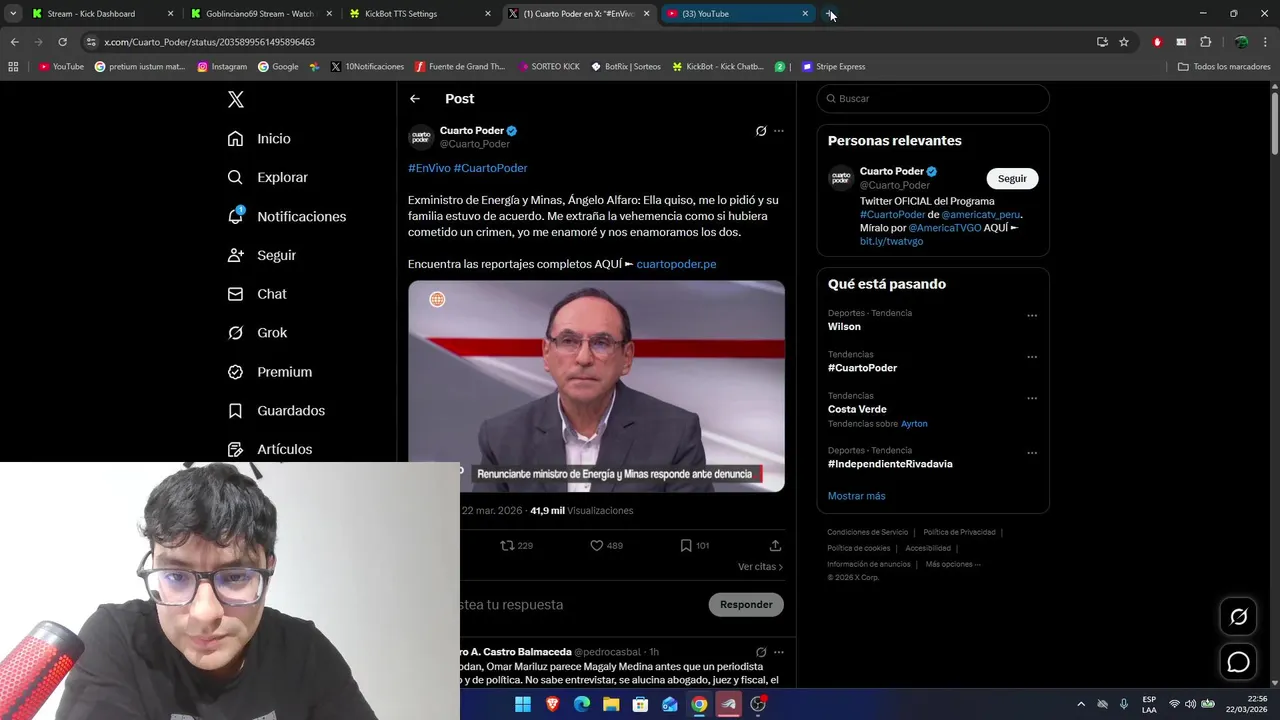Switch to Goblinciano69 Stream tab
Image resolution: width=1280 pixels, height=720 pixels.
click(x=262, y=14)
